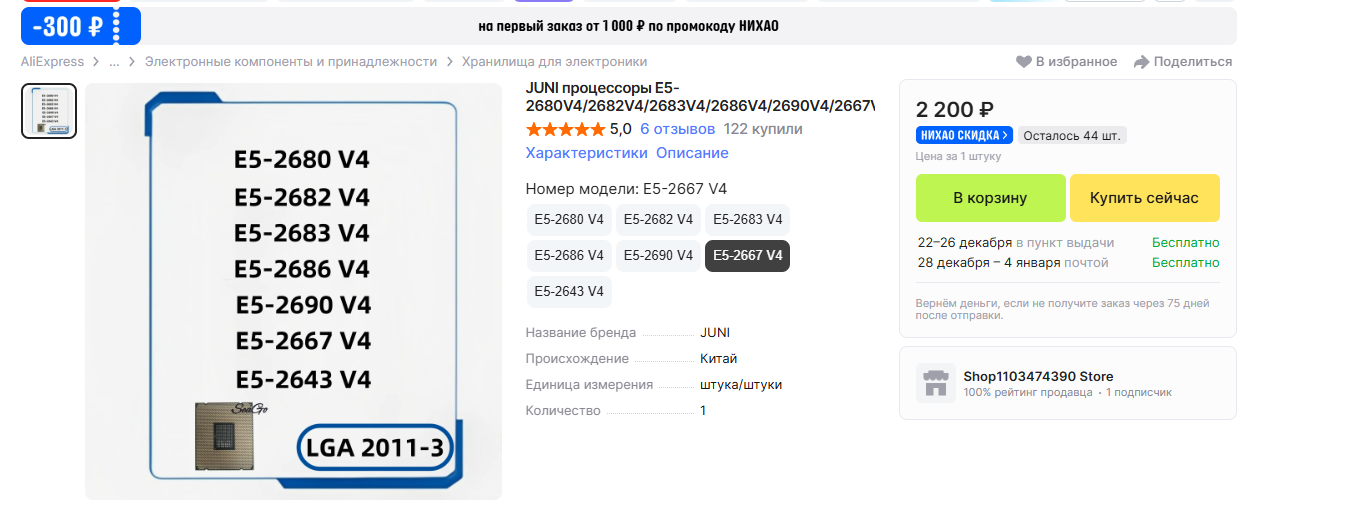The image size is (1345, 517).
Task: Choose the E5-2686 V4 variant
Action: (x=569, y=255)
